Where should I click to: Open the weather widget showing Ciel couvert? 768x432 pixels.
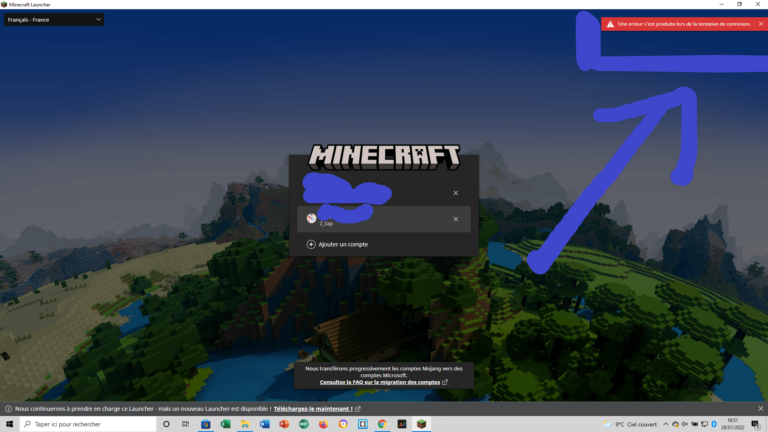[x=631, y=424]
